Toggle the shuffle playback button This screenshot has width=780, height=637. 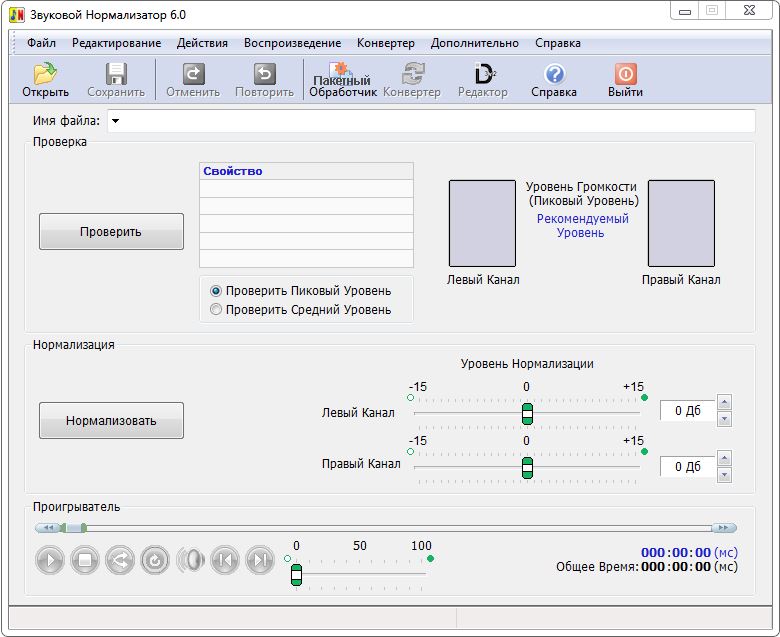click(120, 560)
